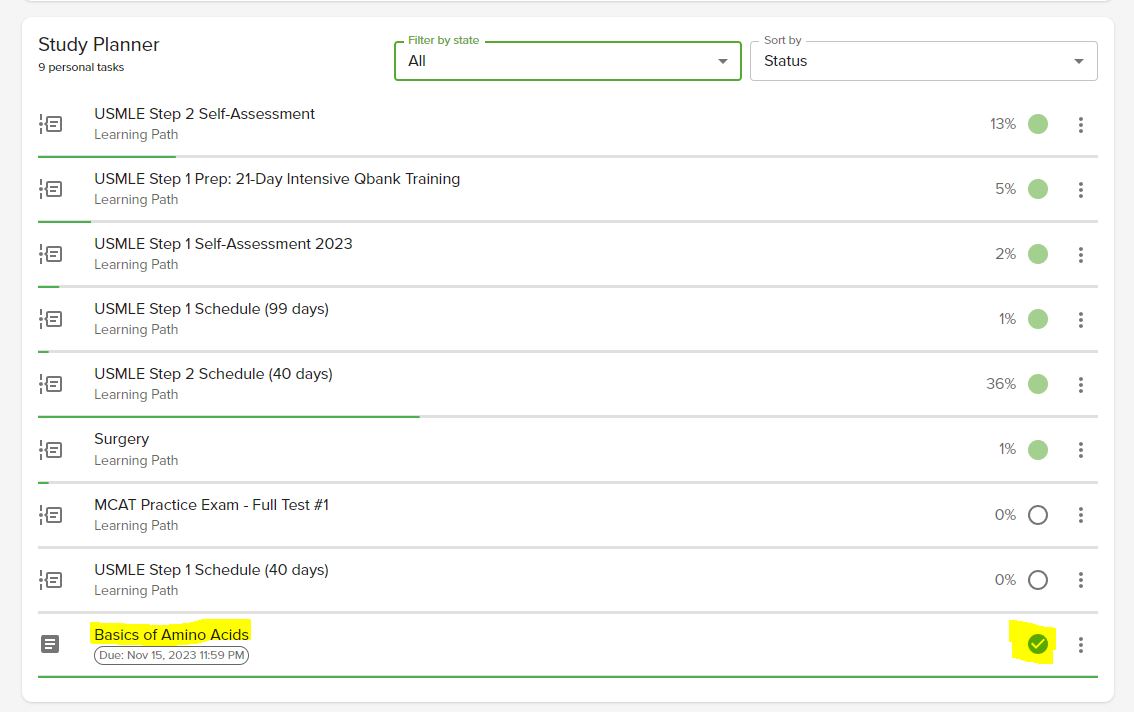
Task: Click the USMLE Step 2 Self-Assessment learning path icon
Action: coord(51,124)
